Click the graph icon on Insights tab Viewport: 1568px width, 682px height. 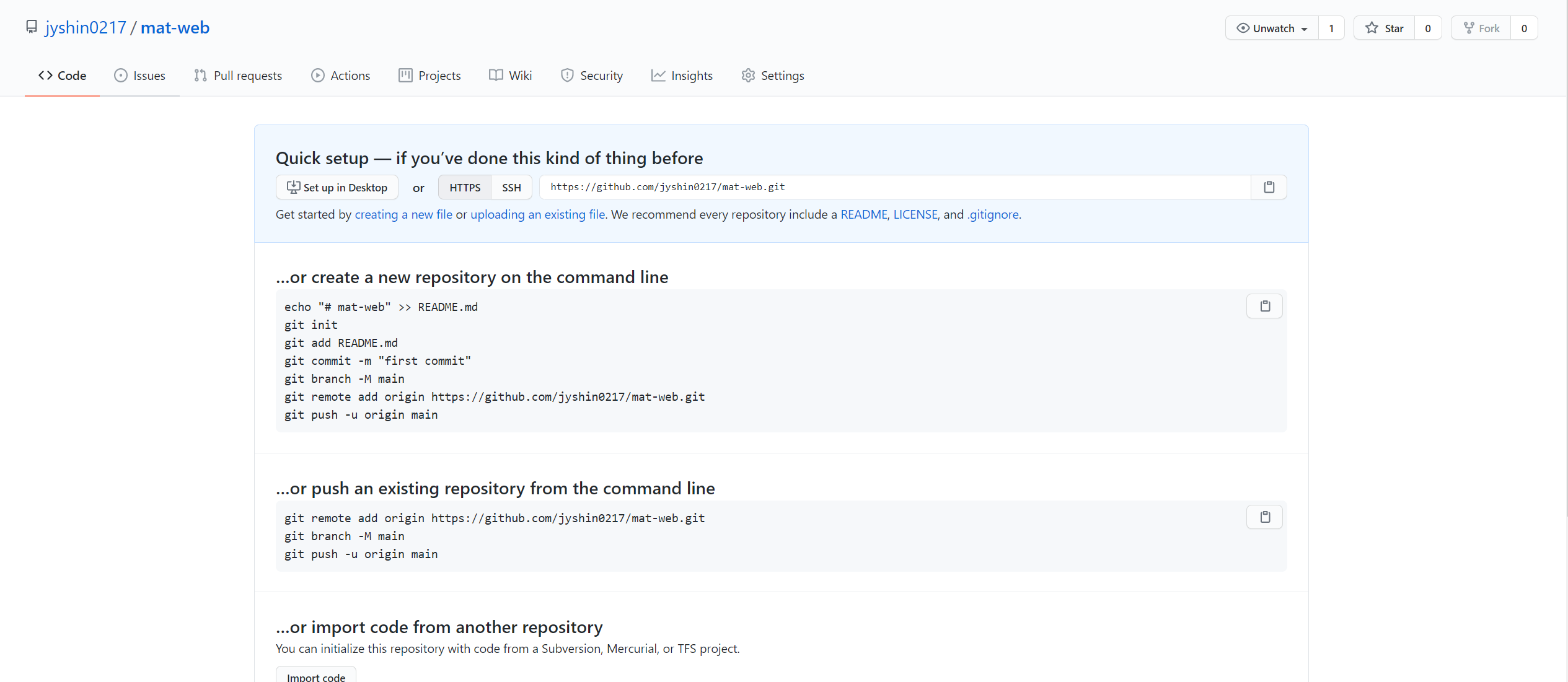click(658, 76)
